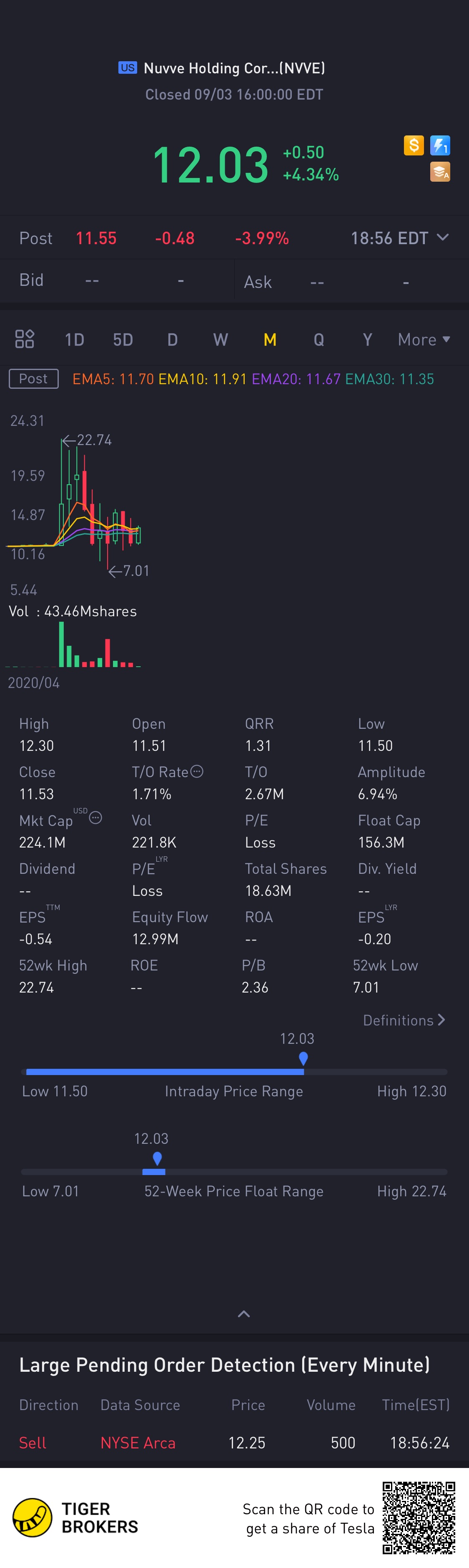Tap info icon next to T/O Rate
The image size is (469, 1568).
[x=197, y=771]
